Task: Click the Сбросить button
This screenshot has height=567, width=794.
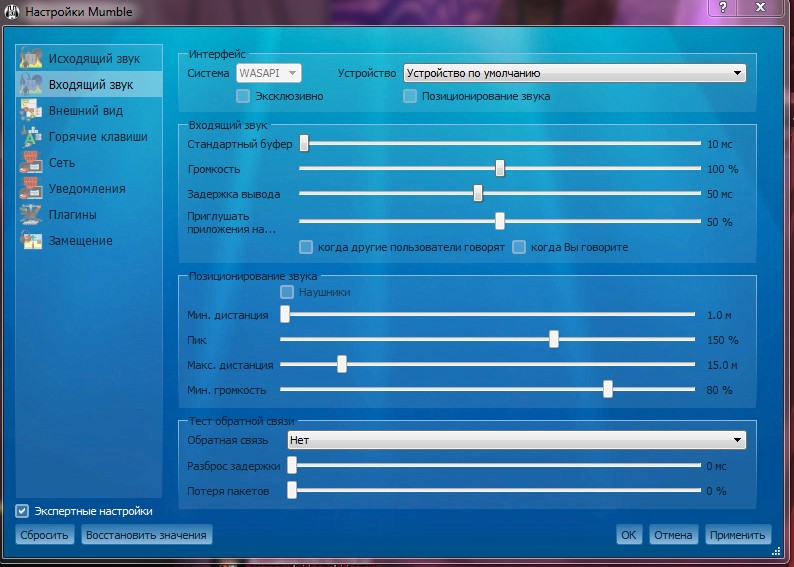Action: pyautogui.click(x=45, y=535)
